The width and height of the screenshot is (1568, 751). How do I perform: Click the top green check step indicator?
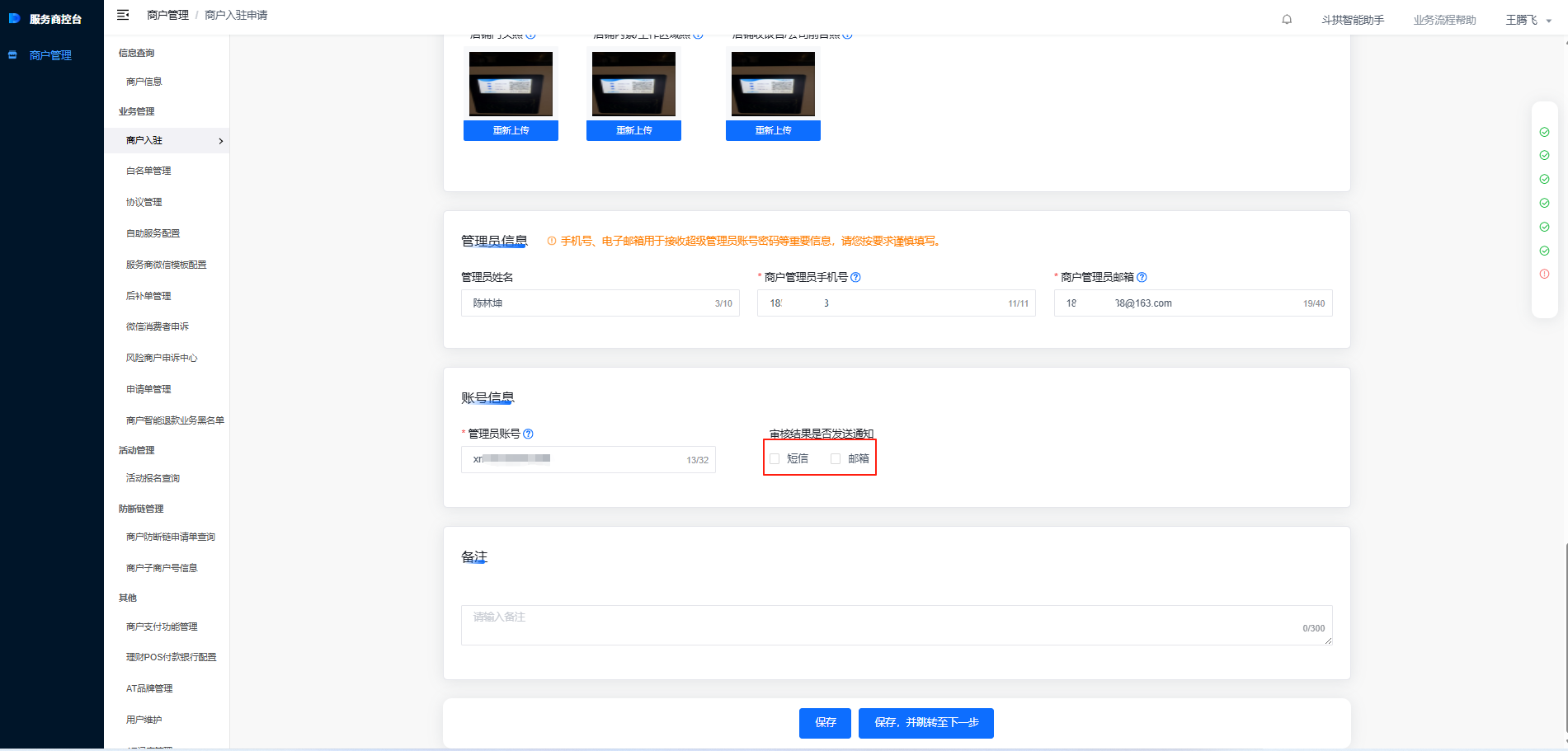pos(1544,132)
